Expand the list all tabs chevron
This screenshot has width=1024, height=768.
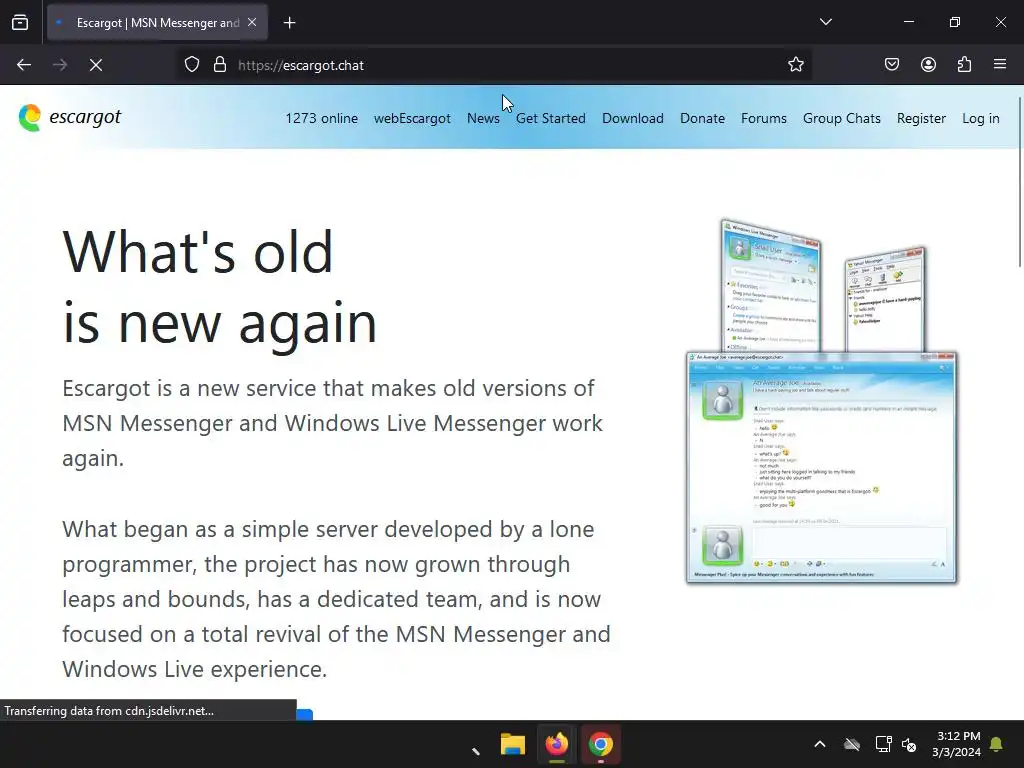tap(825, 22)
